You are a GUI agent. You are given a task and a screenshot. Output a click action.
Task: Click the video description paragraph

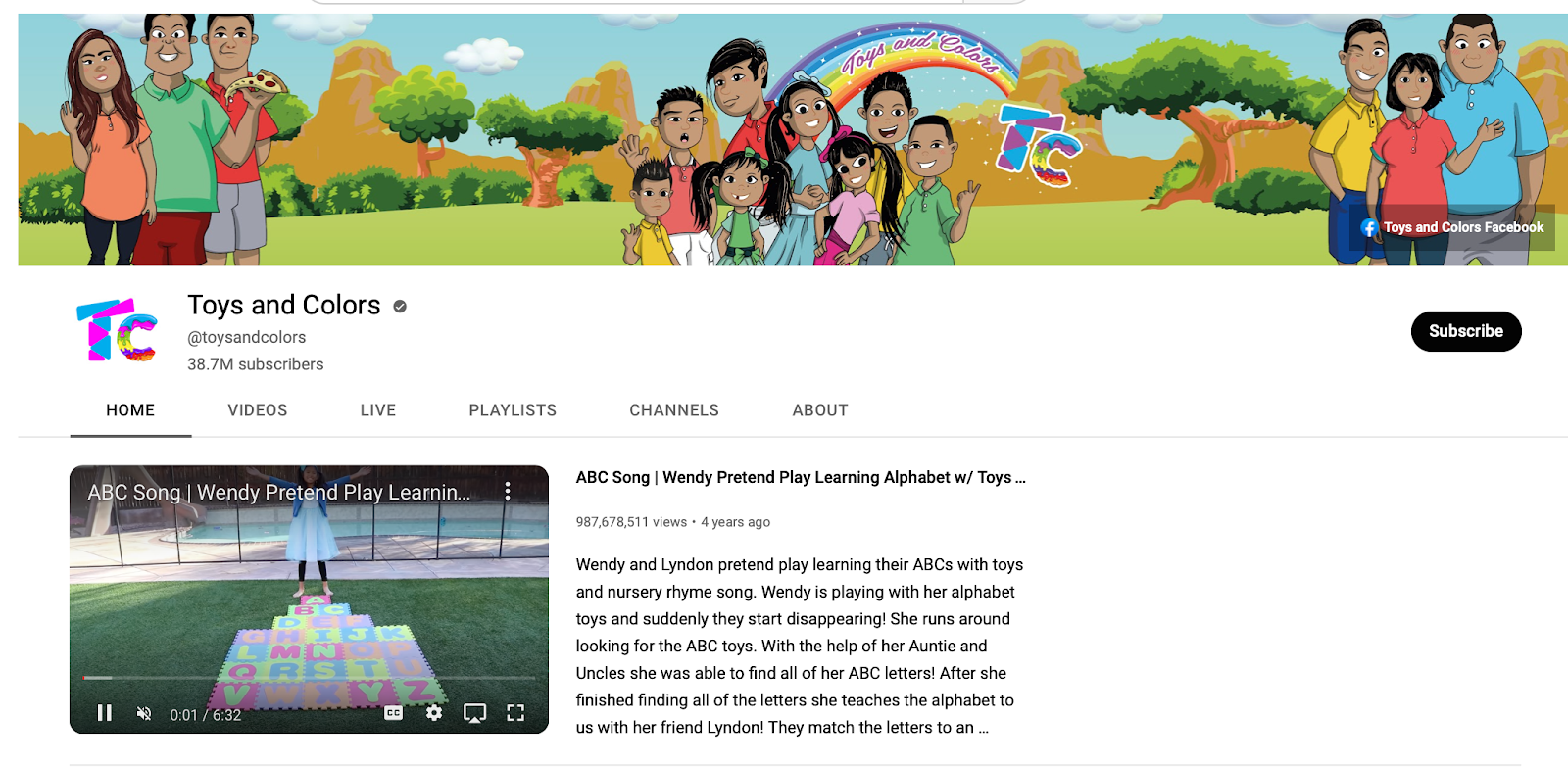click(x=800, y=646)
